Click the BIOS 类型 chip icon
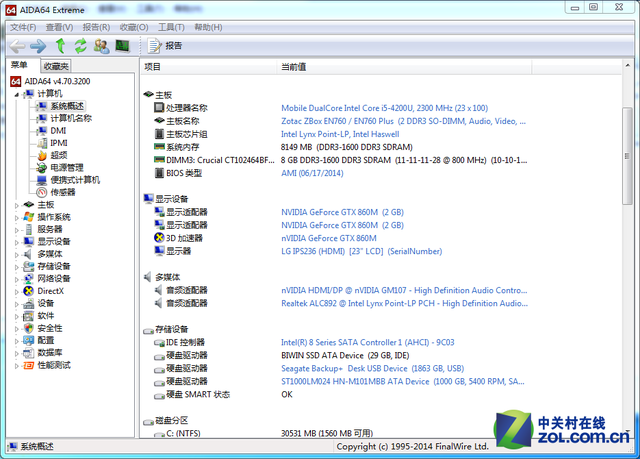640x459 pixels. click(x=159, y=173)
